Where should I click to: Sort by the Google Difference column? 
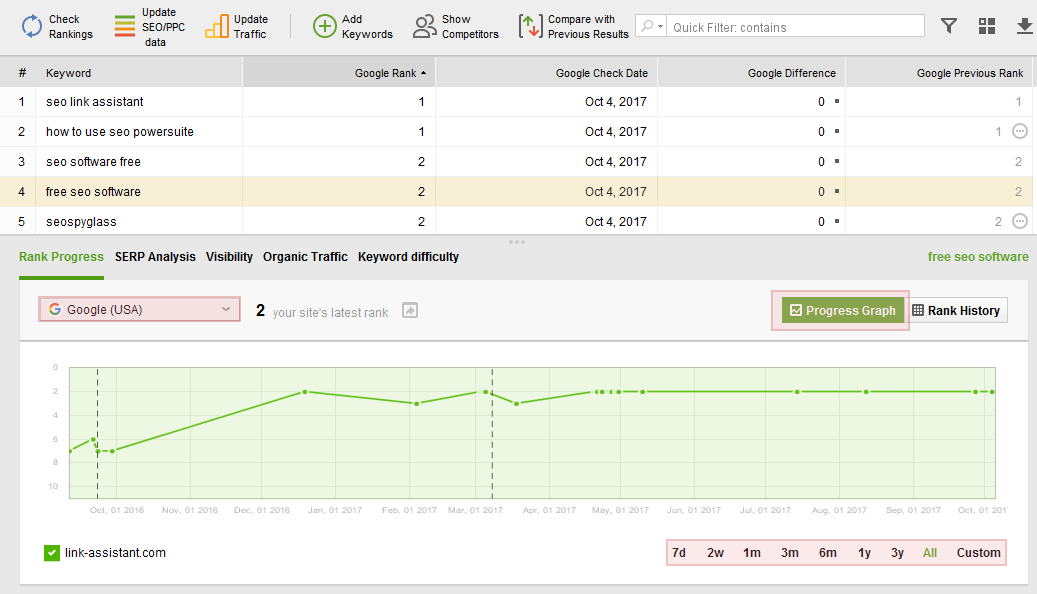(x=751, y=73)
